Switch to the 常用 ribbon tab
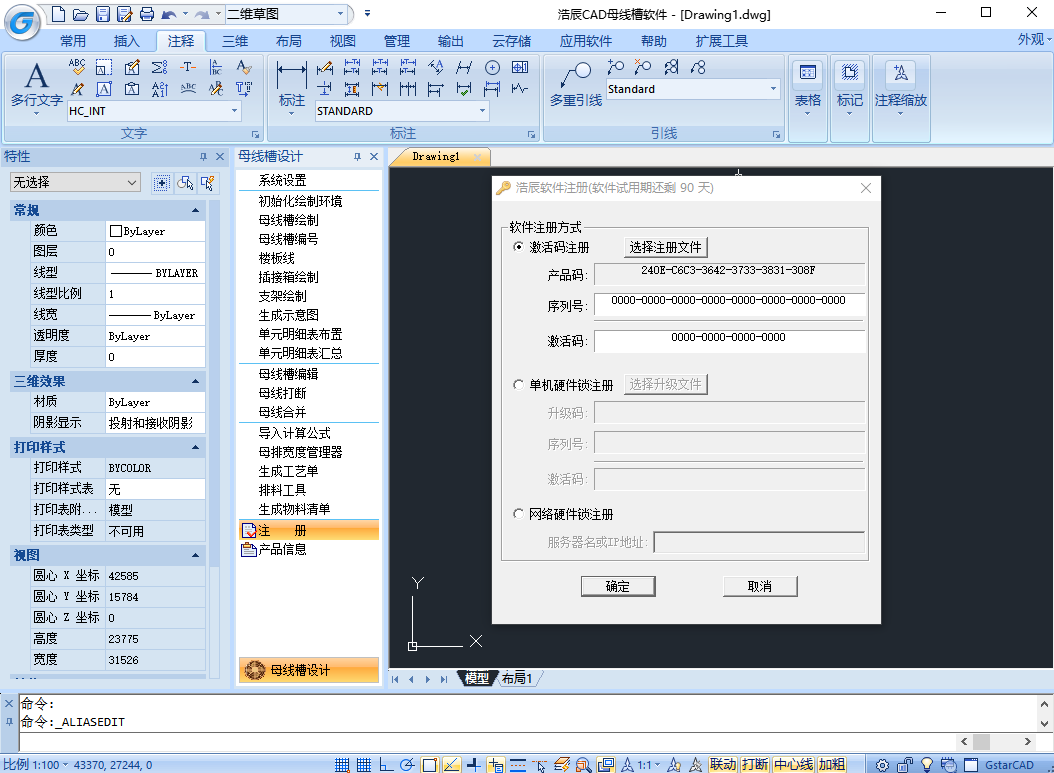Viewport: 1054px width, 773px height. click(x=73, y=41)
